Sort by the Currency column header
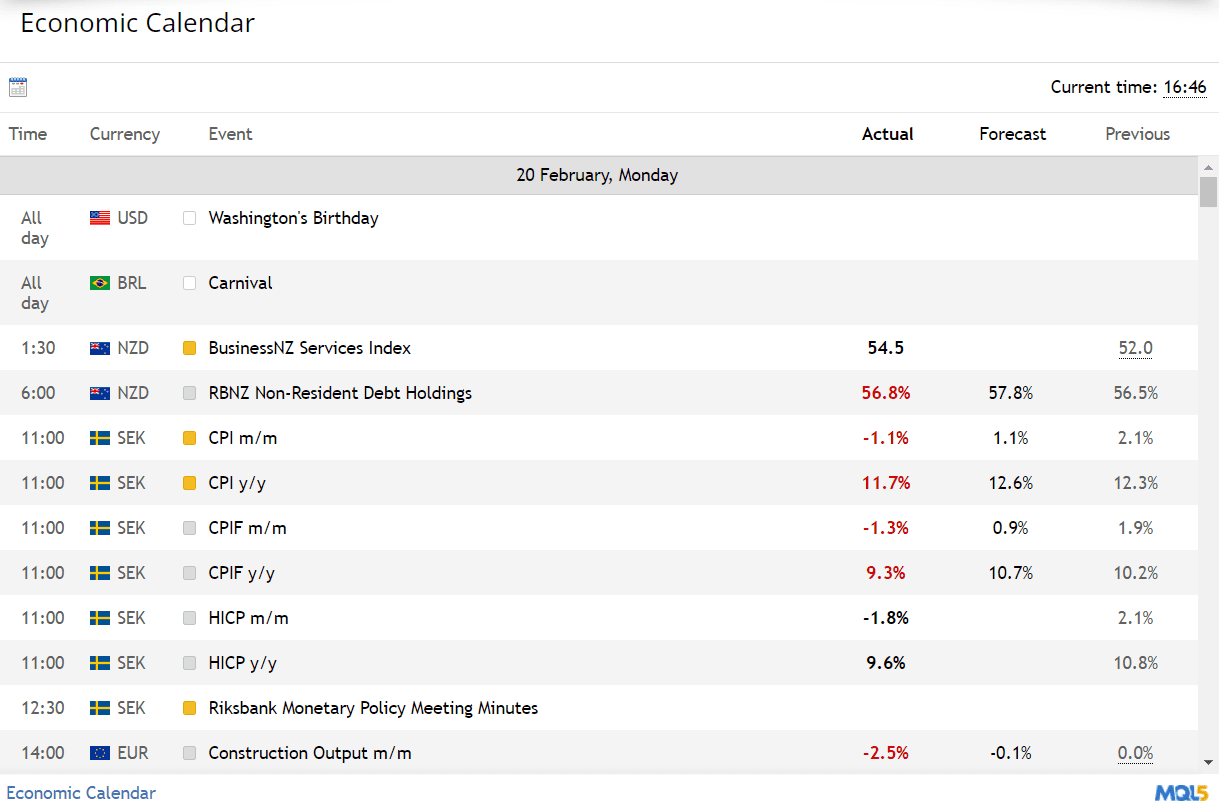Image resolution: width=1219 pixels, height=809 pixels. click(124, 133)
